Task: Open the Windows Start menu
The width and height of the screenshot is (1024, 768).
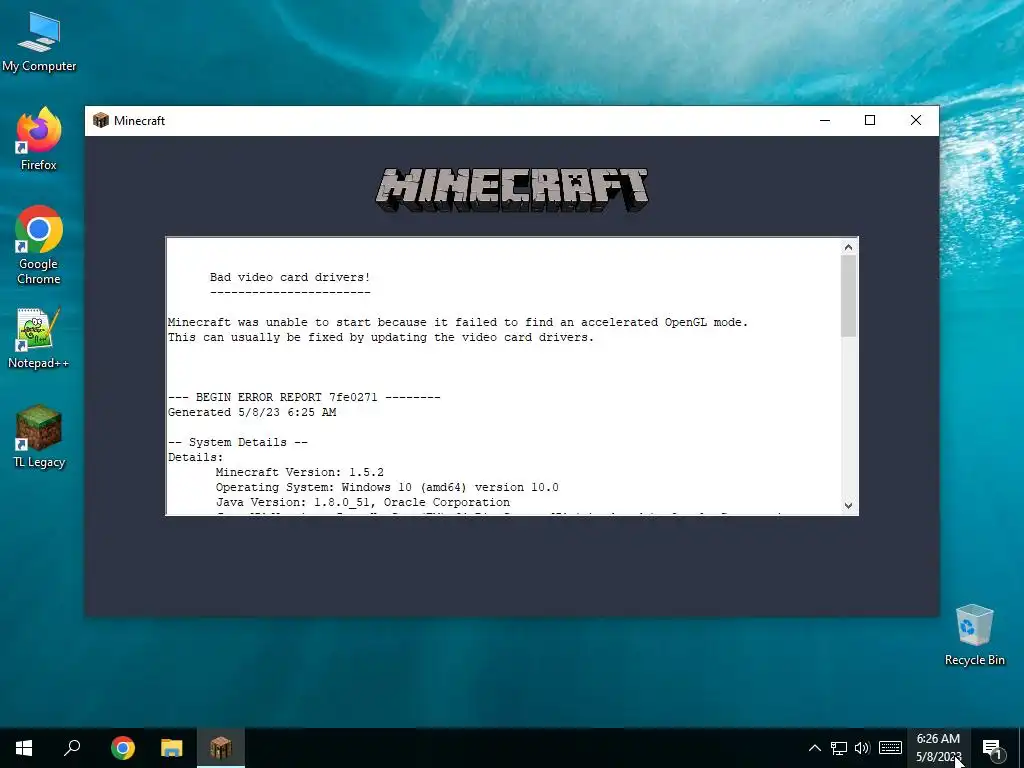Action: coord(24,748)
